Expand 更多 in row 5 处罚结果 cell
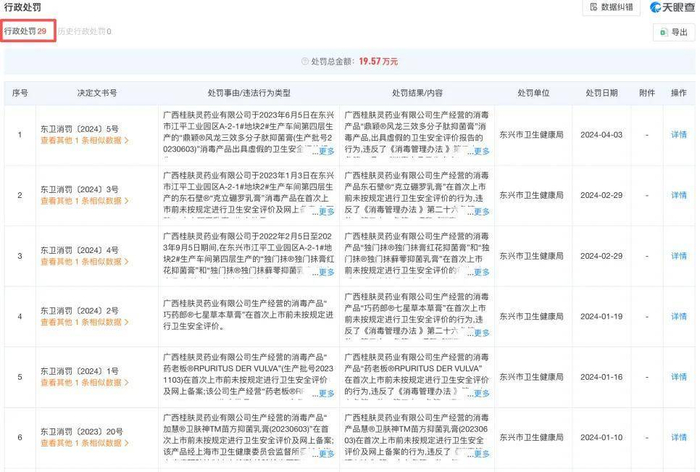Screen dimensions: 700x472 482,393
